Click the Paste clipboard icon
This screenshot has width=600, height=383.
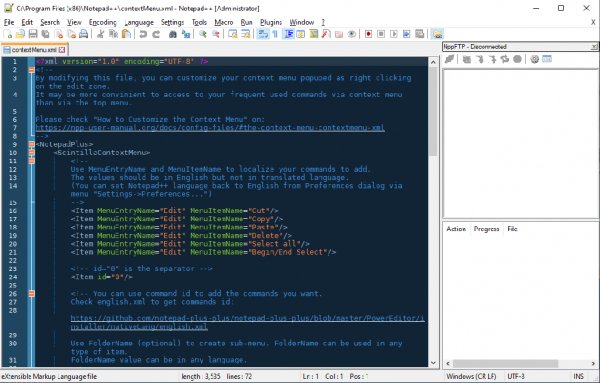(126, 34)
